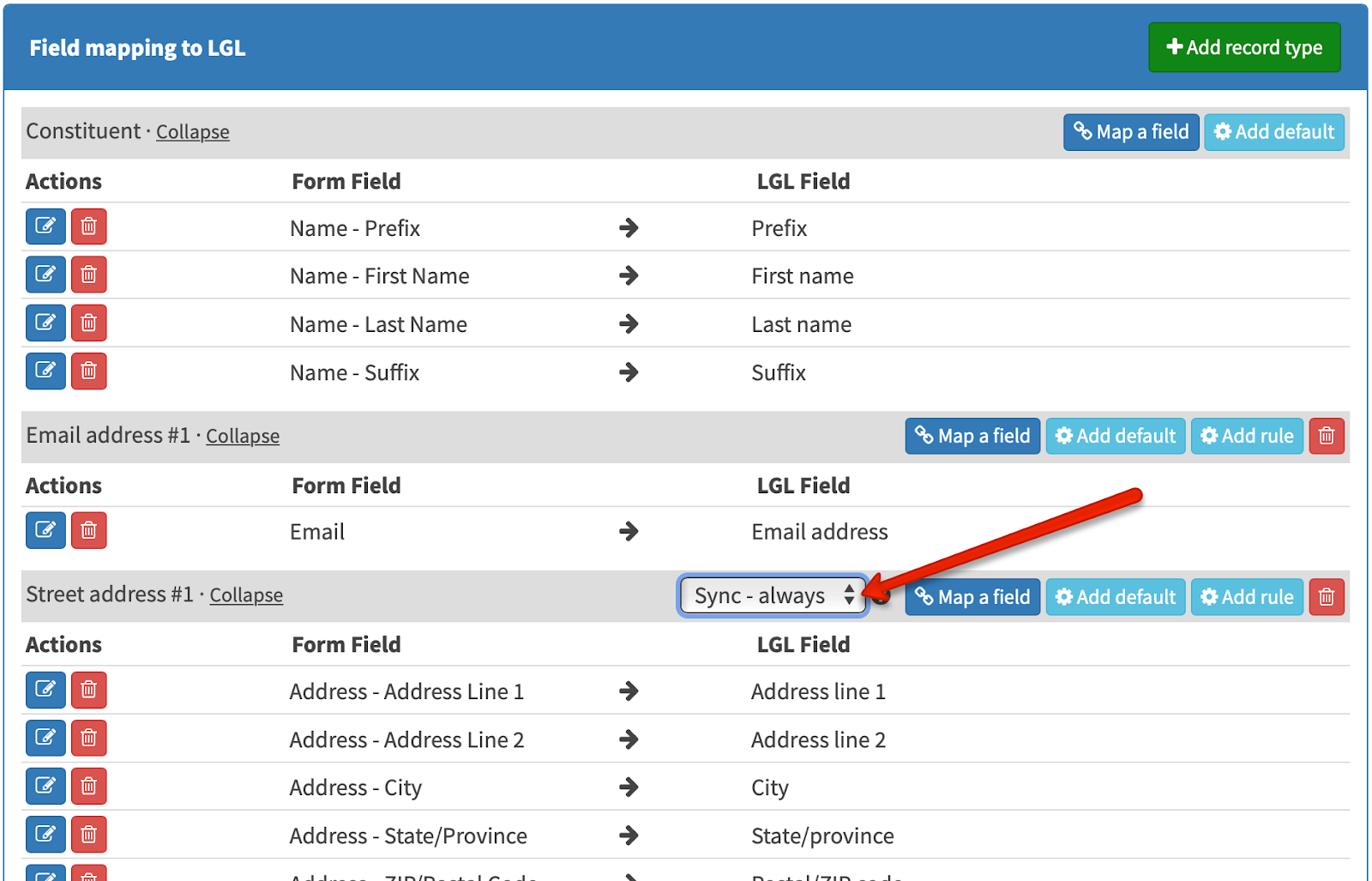1372x881 pixels.
Task: Delete the Street address #1 record type
Action: click(1327, 597)
